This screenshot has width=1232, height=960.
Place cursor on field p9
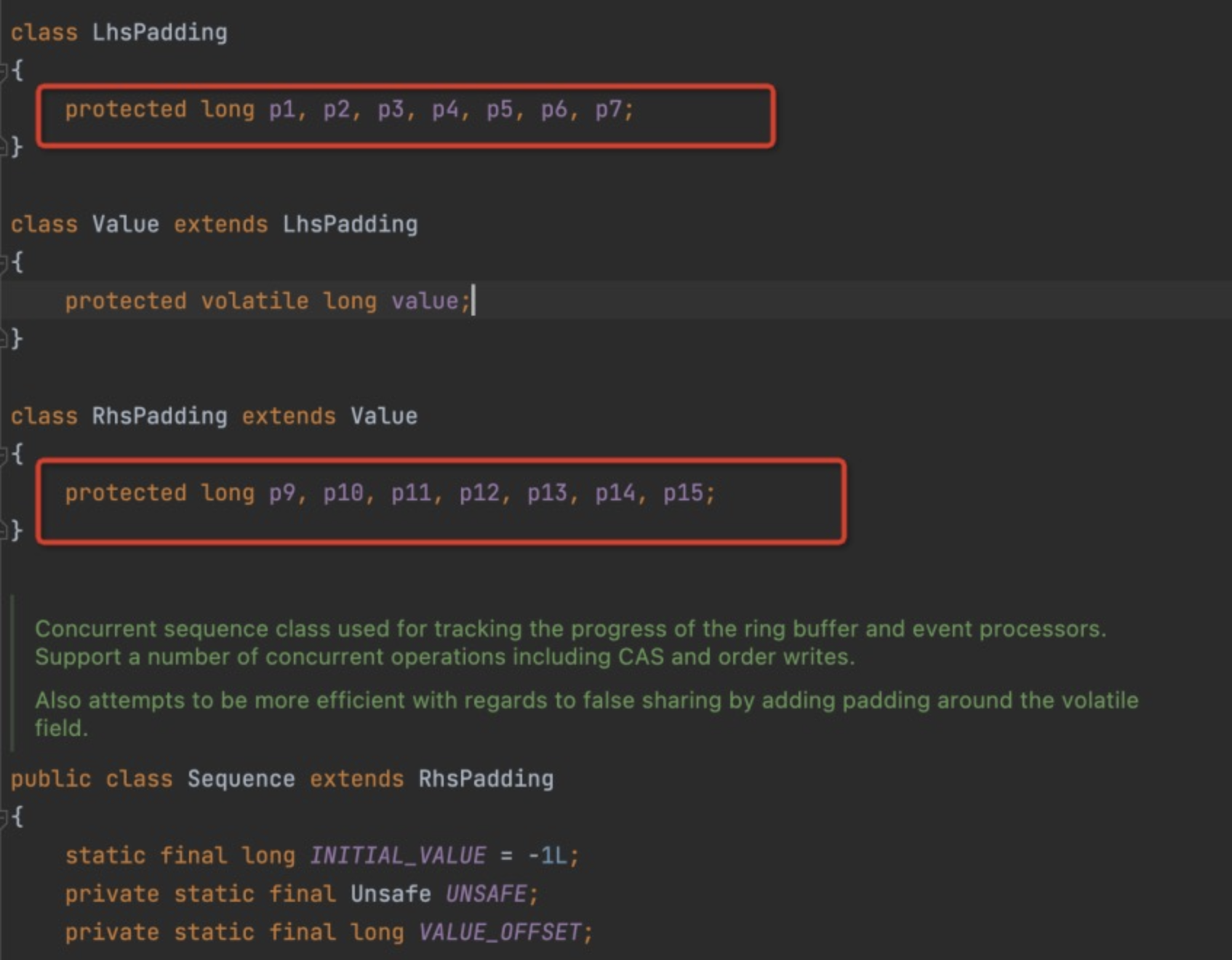pos(282,493)
